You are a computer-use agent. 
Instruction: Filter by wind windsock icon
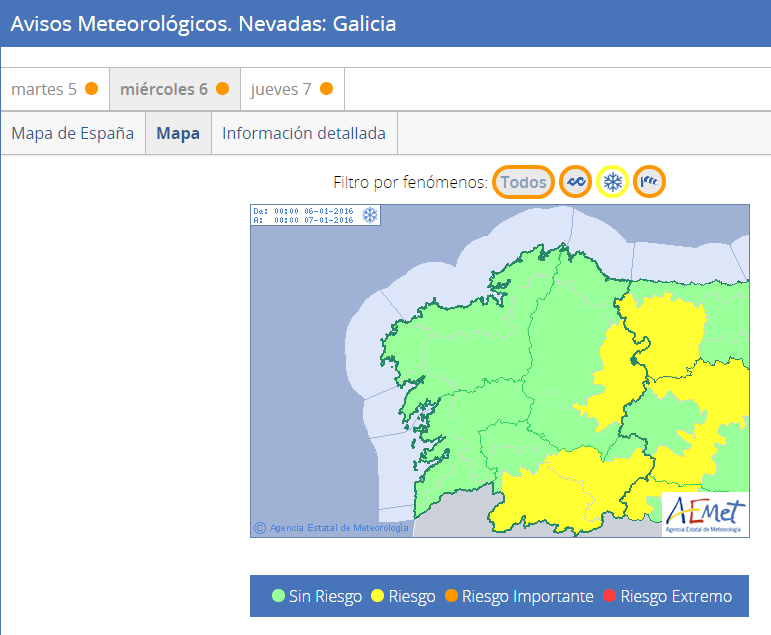pos(650,182)
